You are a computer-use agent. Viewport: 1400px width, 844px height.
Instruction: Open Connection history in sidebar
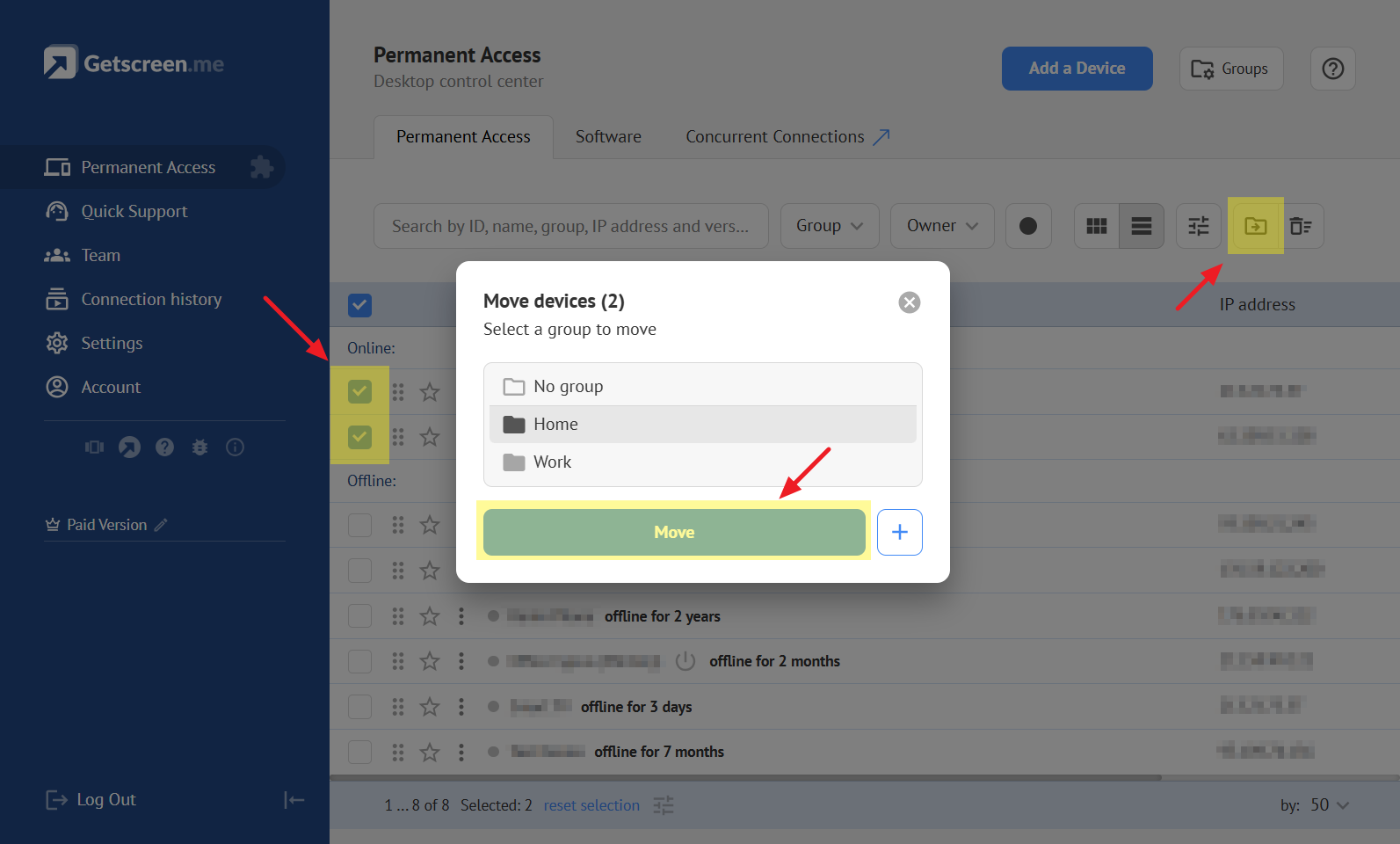[x=151, y=300]
